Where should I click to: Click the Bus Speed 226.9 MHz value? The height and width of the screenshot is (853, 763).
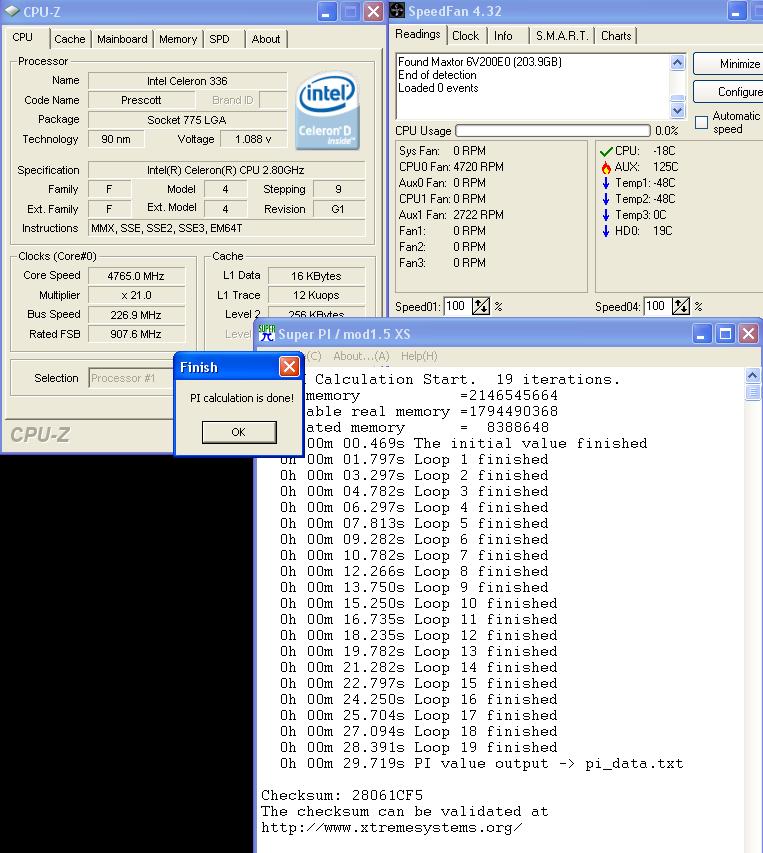coord(136,315)
